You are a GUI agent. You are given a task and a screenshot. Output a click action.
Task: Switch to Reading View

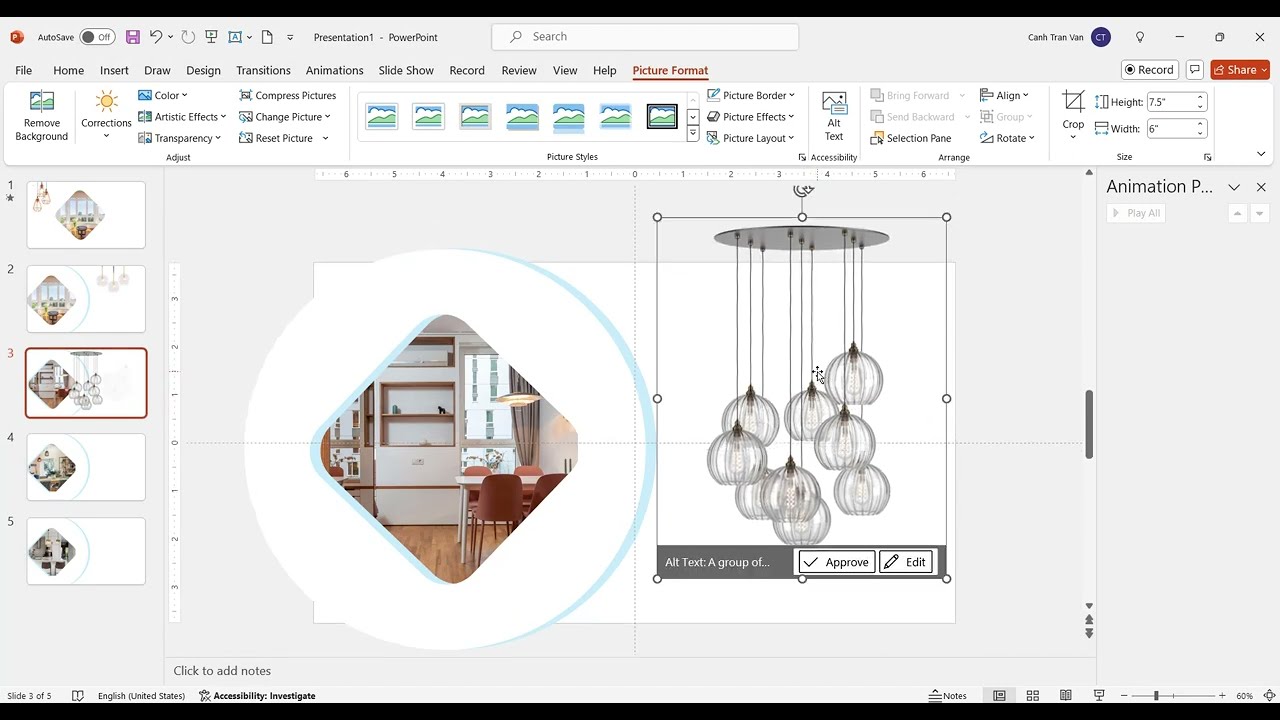[1066, 696]
